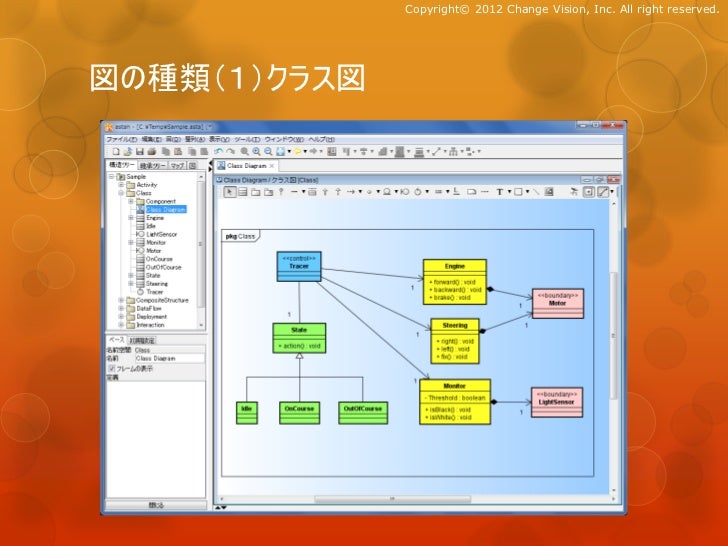
Task: Click the green Idle class box
Action: pyautogui.click(x=247, y=413)
